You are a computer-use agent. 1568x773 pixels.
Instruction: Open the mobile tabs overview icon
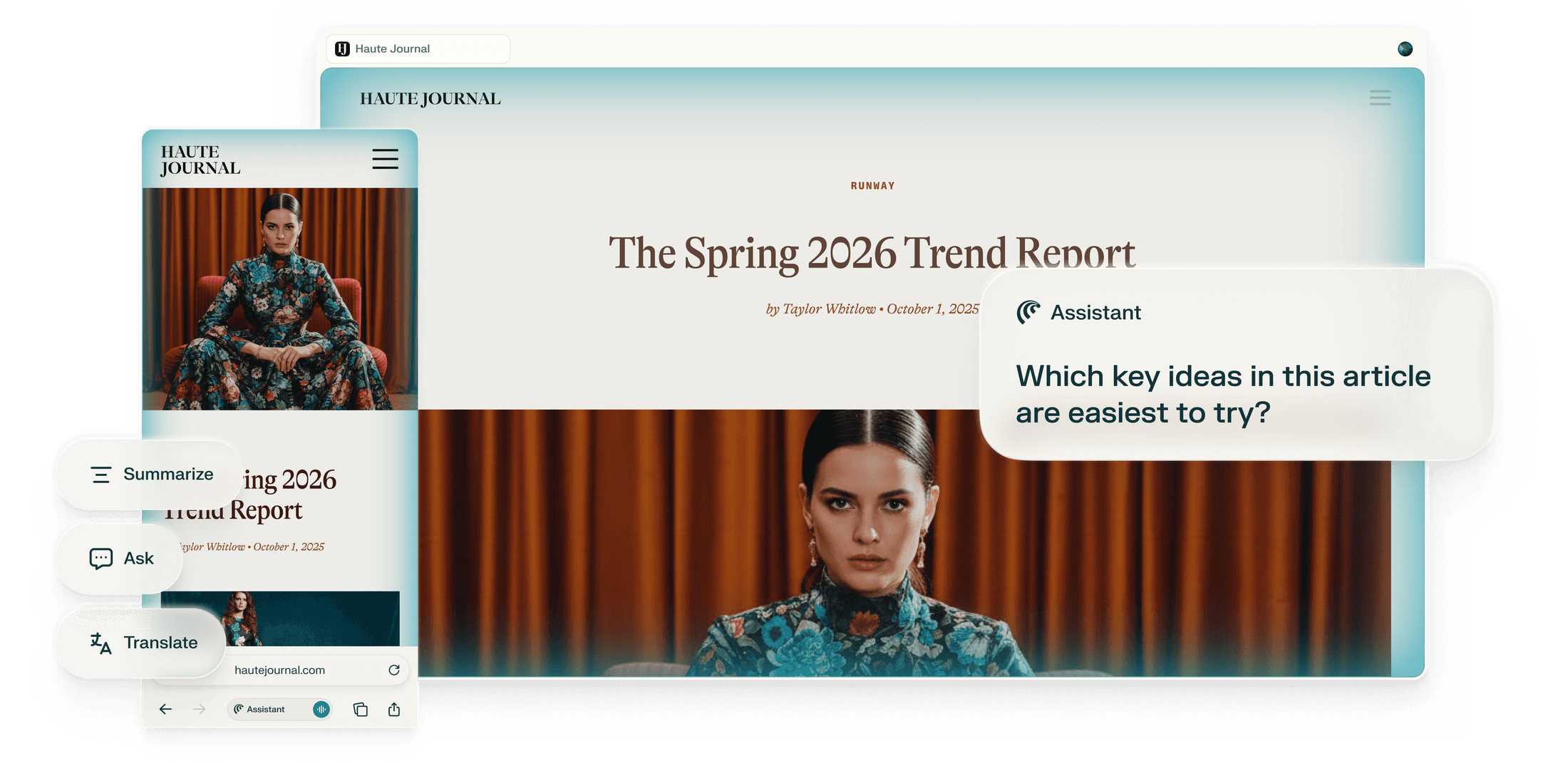(361, 709)
